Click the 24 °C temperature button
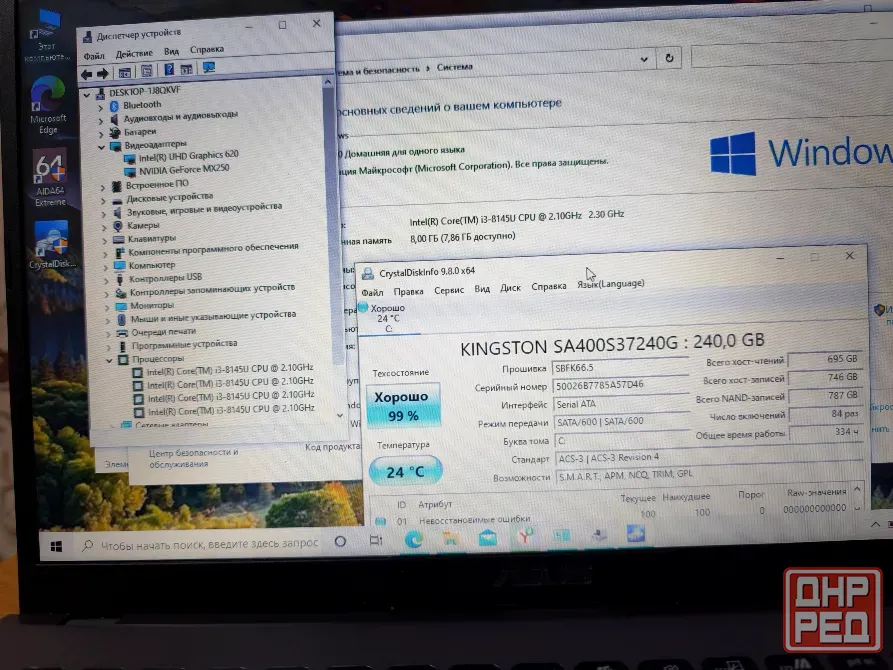893x670 pixels. tap(405, 471)
